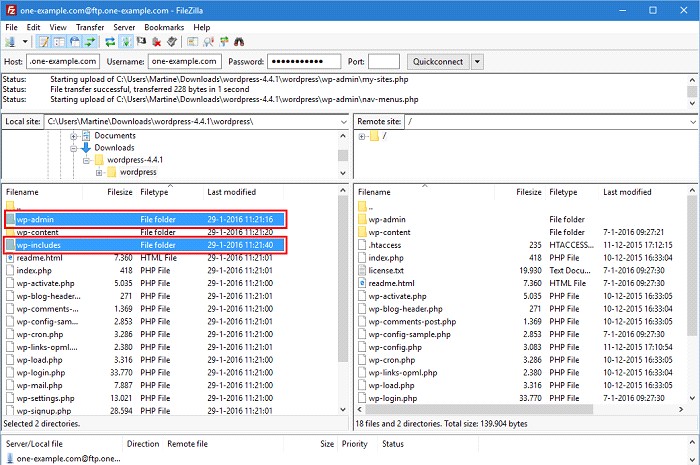Click the message log scrollbar down arrow
The image size is (700, 465).
692,104
